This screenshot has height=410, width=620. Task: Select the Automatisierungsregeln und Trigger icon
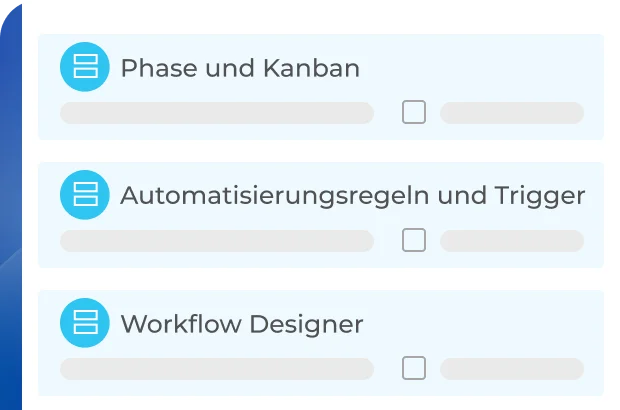tap(85, 194)
